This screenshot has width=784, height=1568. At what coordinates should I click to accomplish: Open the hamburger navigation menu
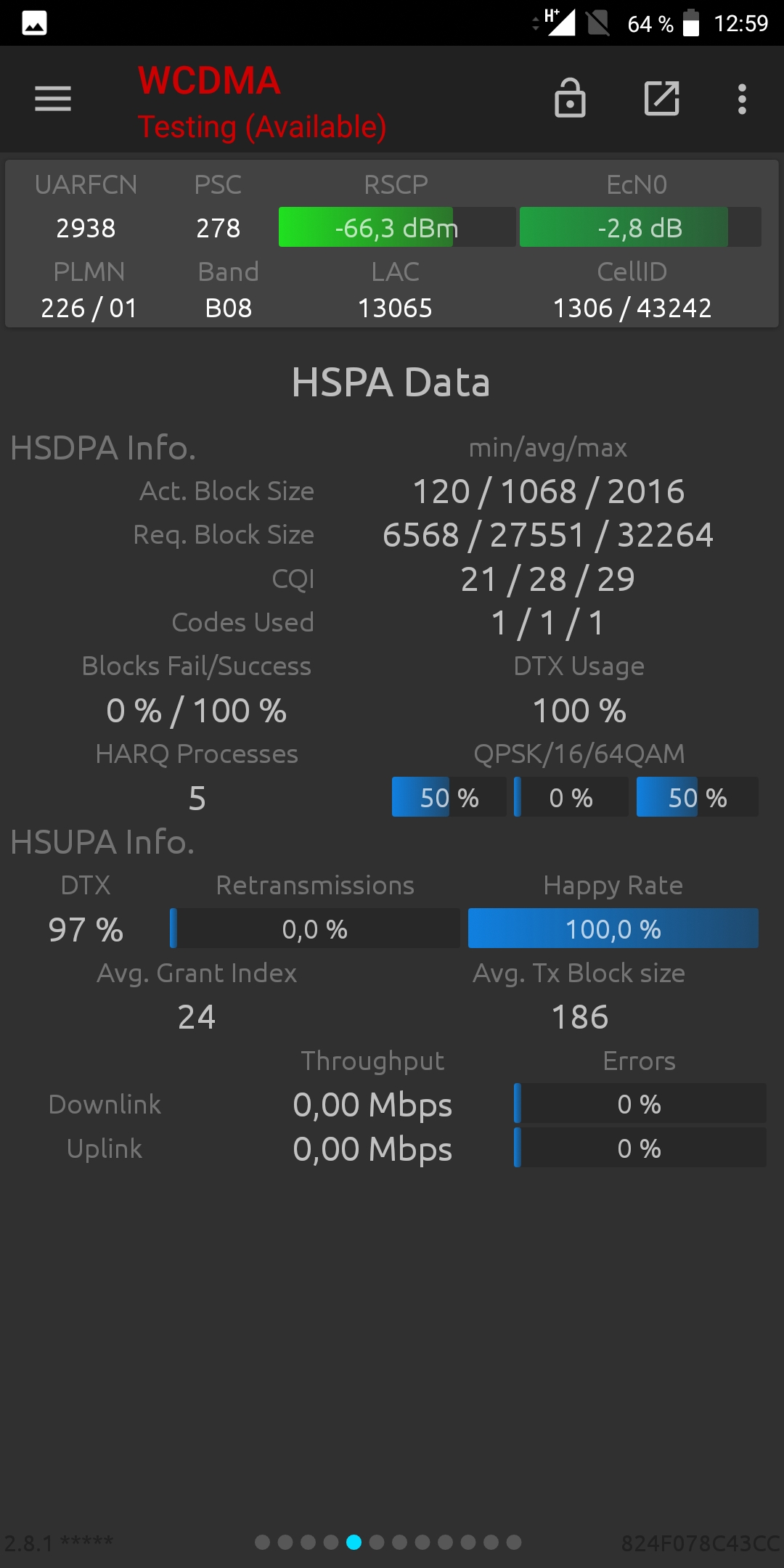tap(53, 99)
